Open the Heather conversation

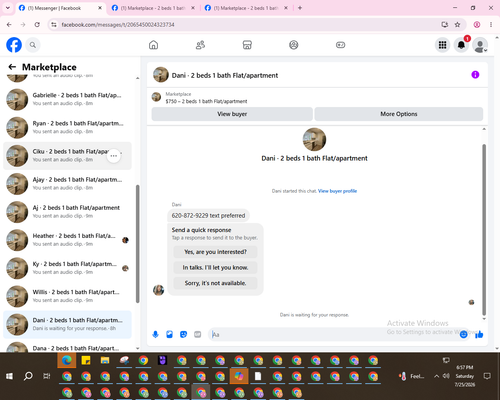[67, 240]
